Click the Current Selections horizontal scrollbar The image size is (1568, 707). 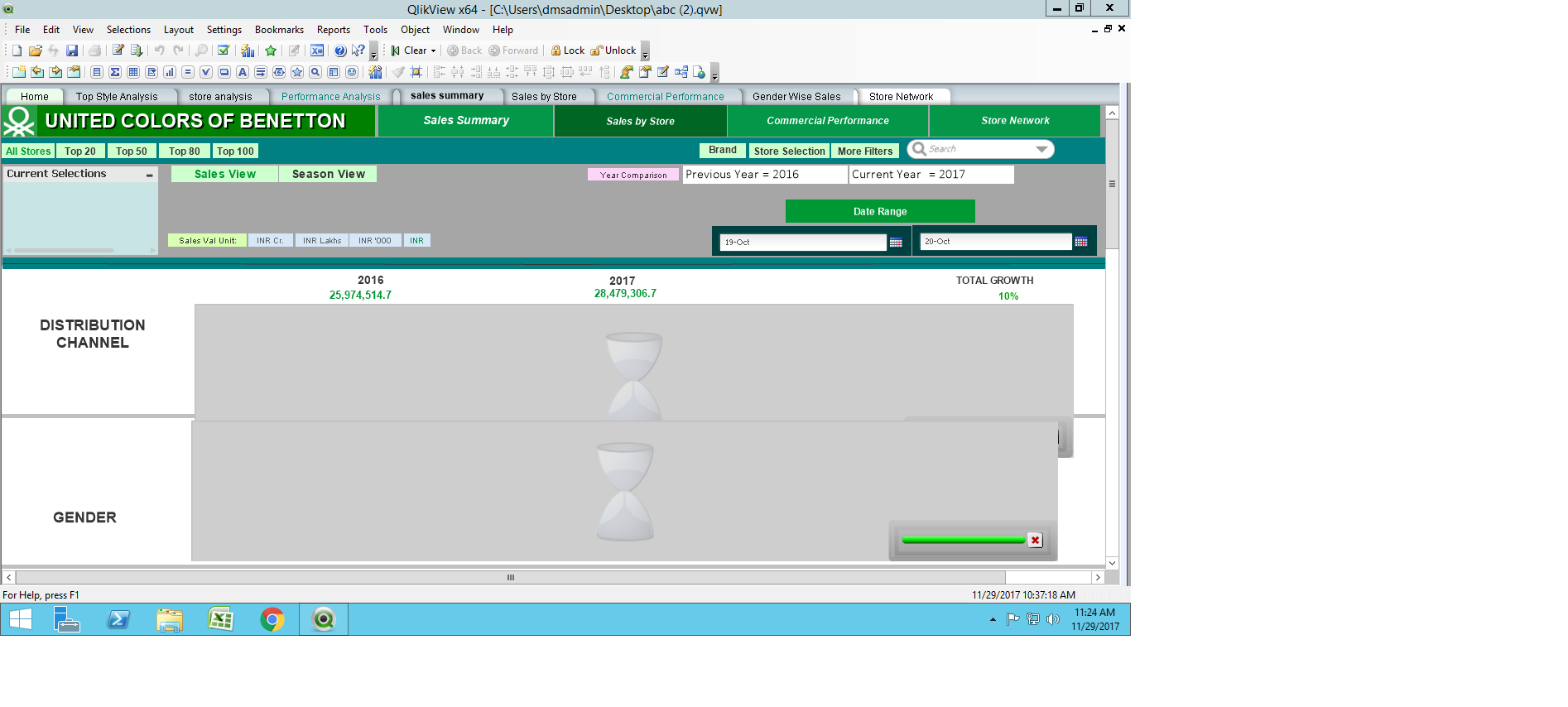(64, 250)
